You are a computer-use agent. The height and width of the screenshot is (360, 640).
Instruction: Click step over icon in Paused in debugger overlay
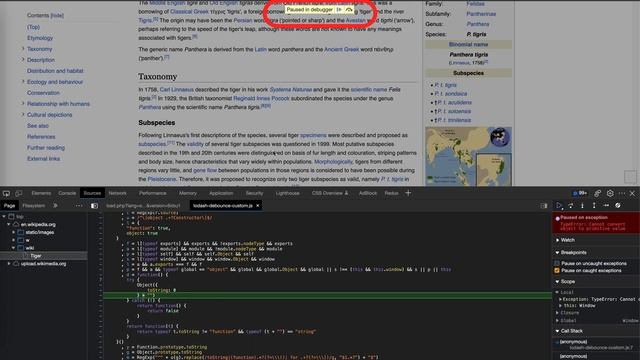pos(349,9)
